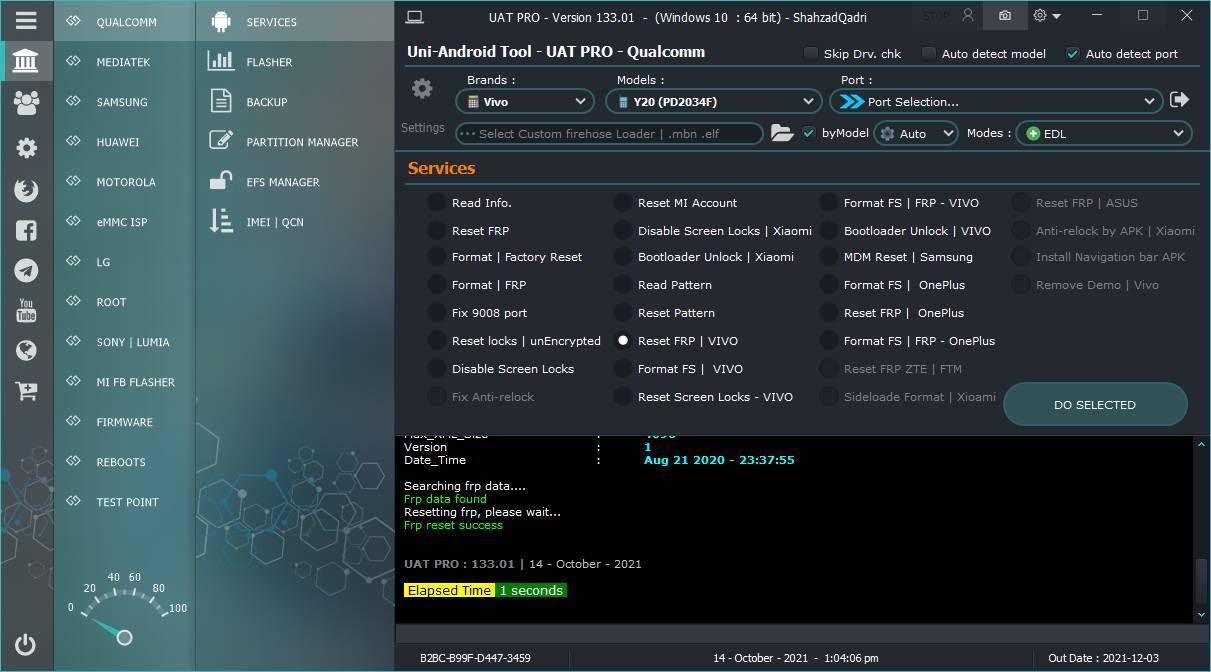
Task: Click the shopping cart sidebar icon
Action: pyautogui.click(x=26, y=391)
